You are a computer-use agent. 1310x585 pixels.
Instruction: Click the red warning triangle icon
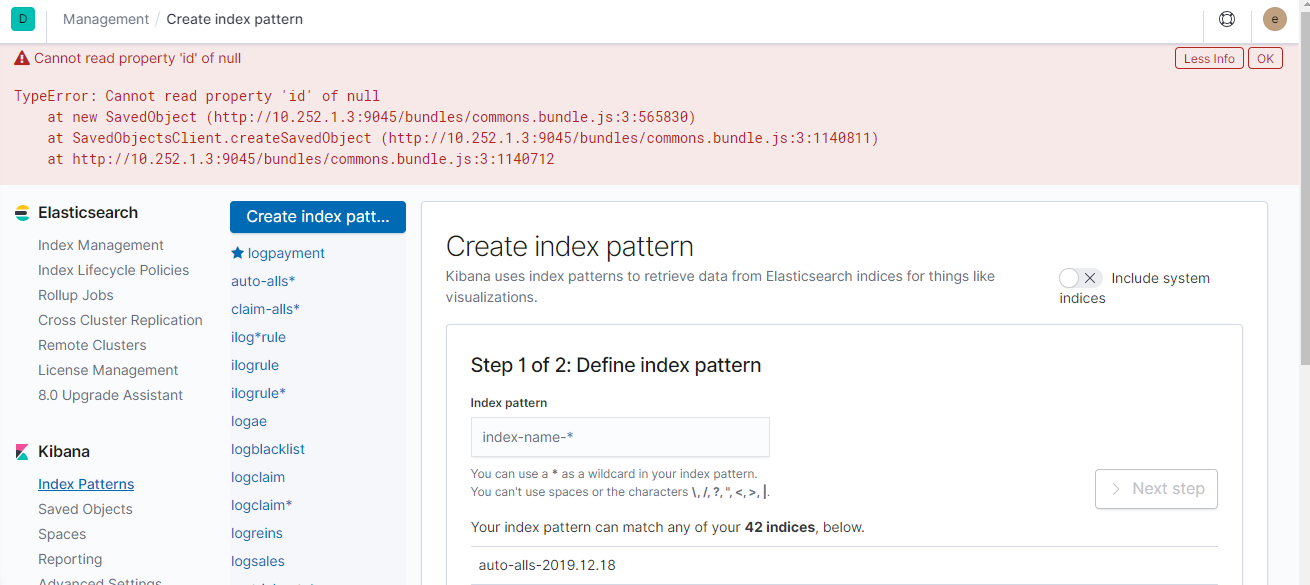click(22, 59)
